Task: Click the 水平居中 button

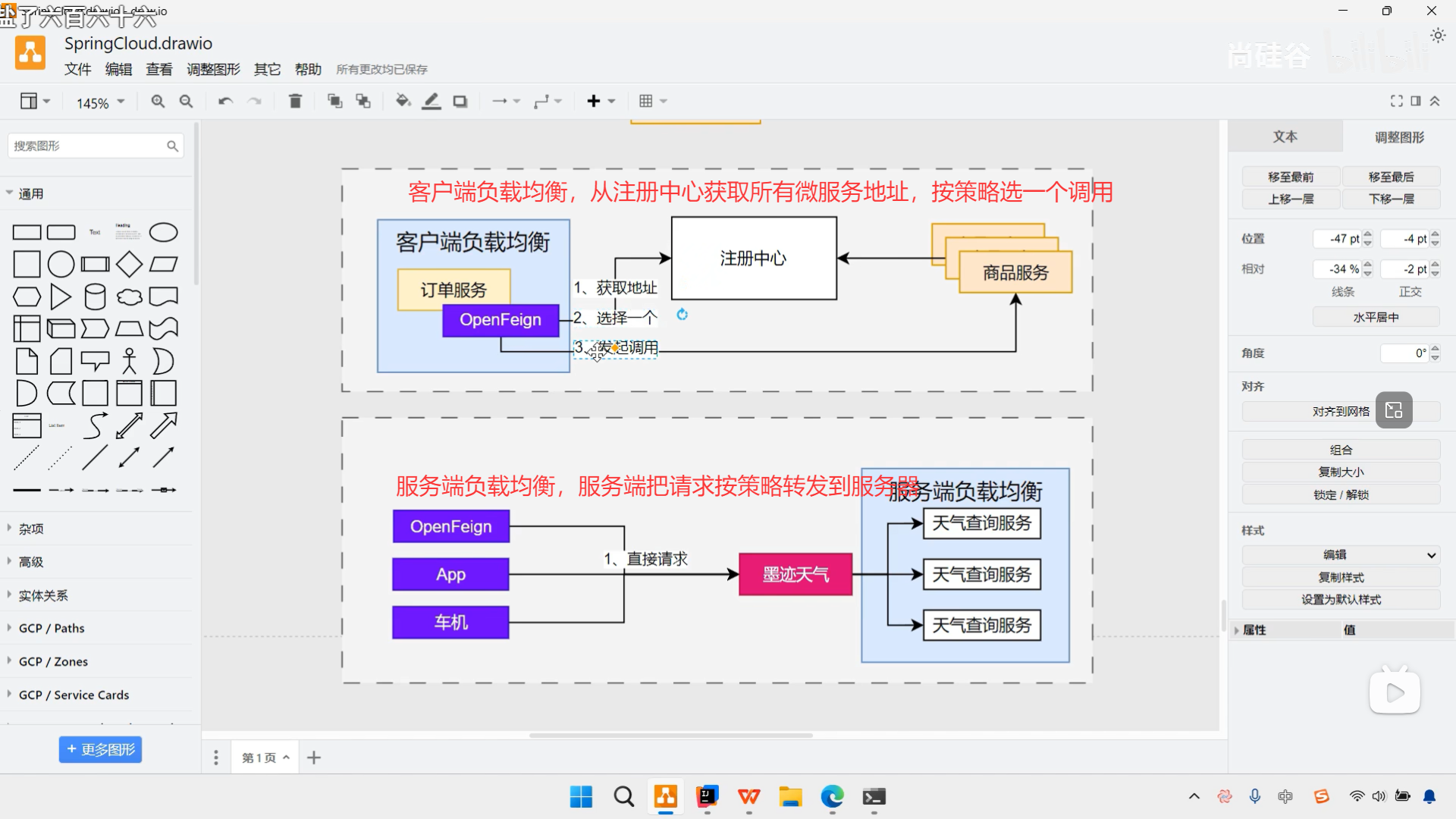Action: [x=1376, y=317]
